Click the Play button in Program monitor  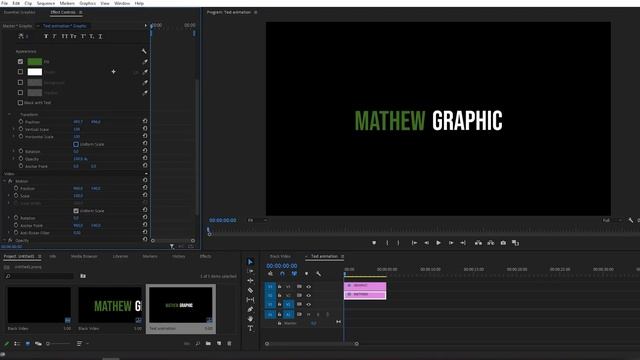pos(438,243)
